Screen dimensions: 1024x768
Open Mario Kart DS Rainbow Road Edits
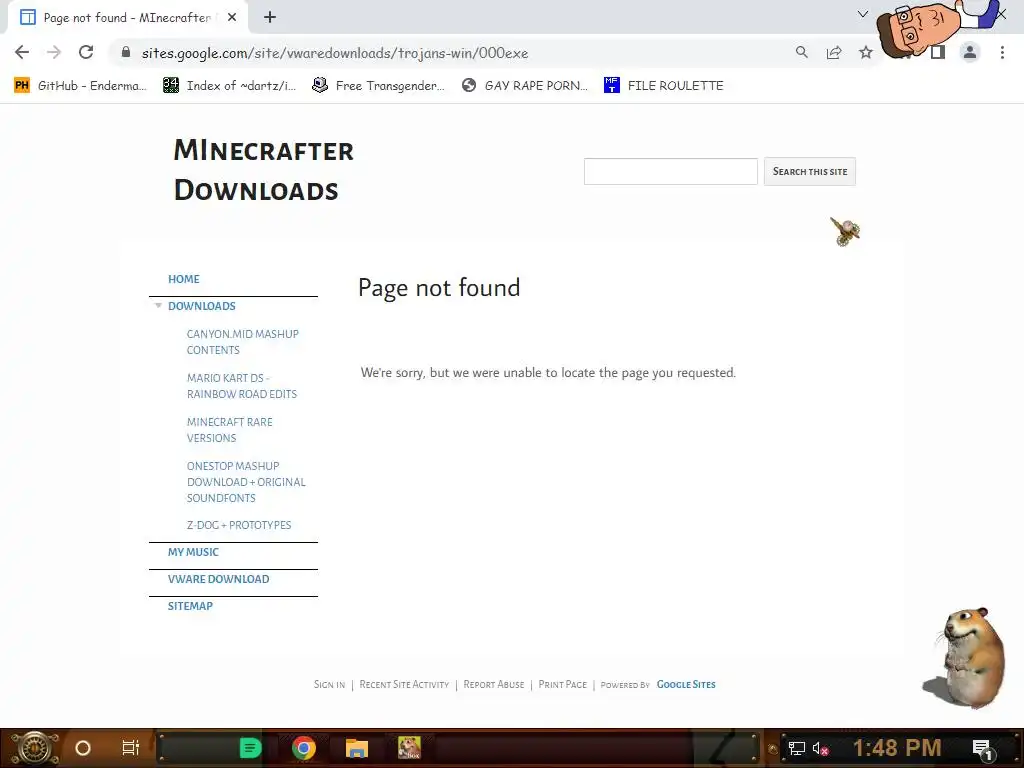click(242, 386)
